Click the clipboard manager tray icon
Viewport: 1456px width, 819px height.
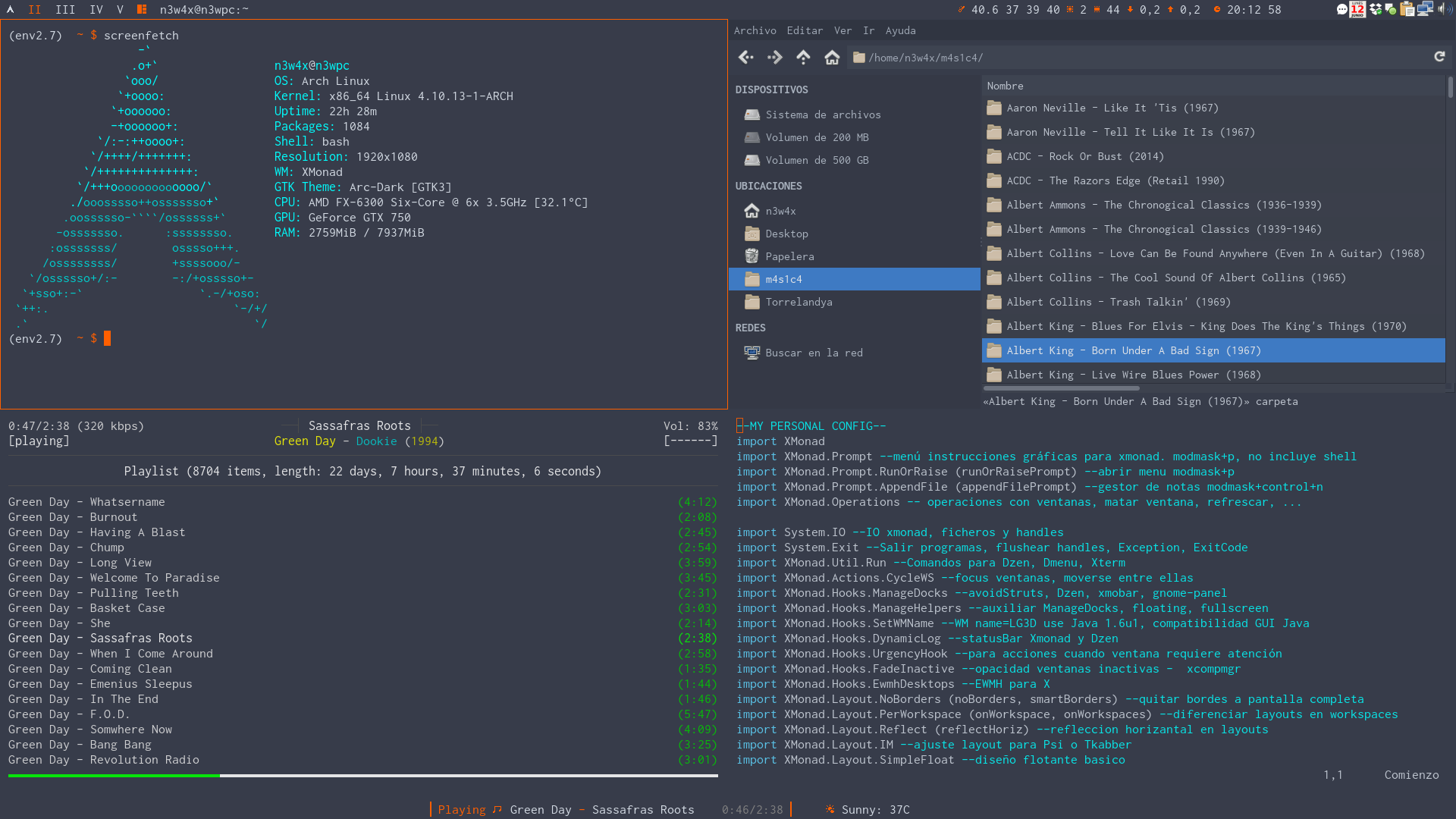(1407, 9)
